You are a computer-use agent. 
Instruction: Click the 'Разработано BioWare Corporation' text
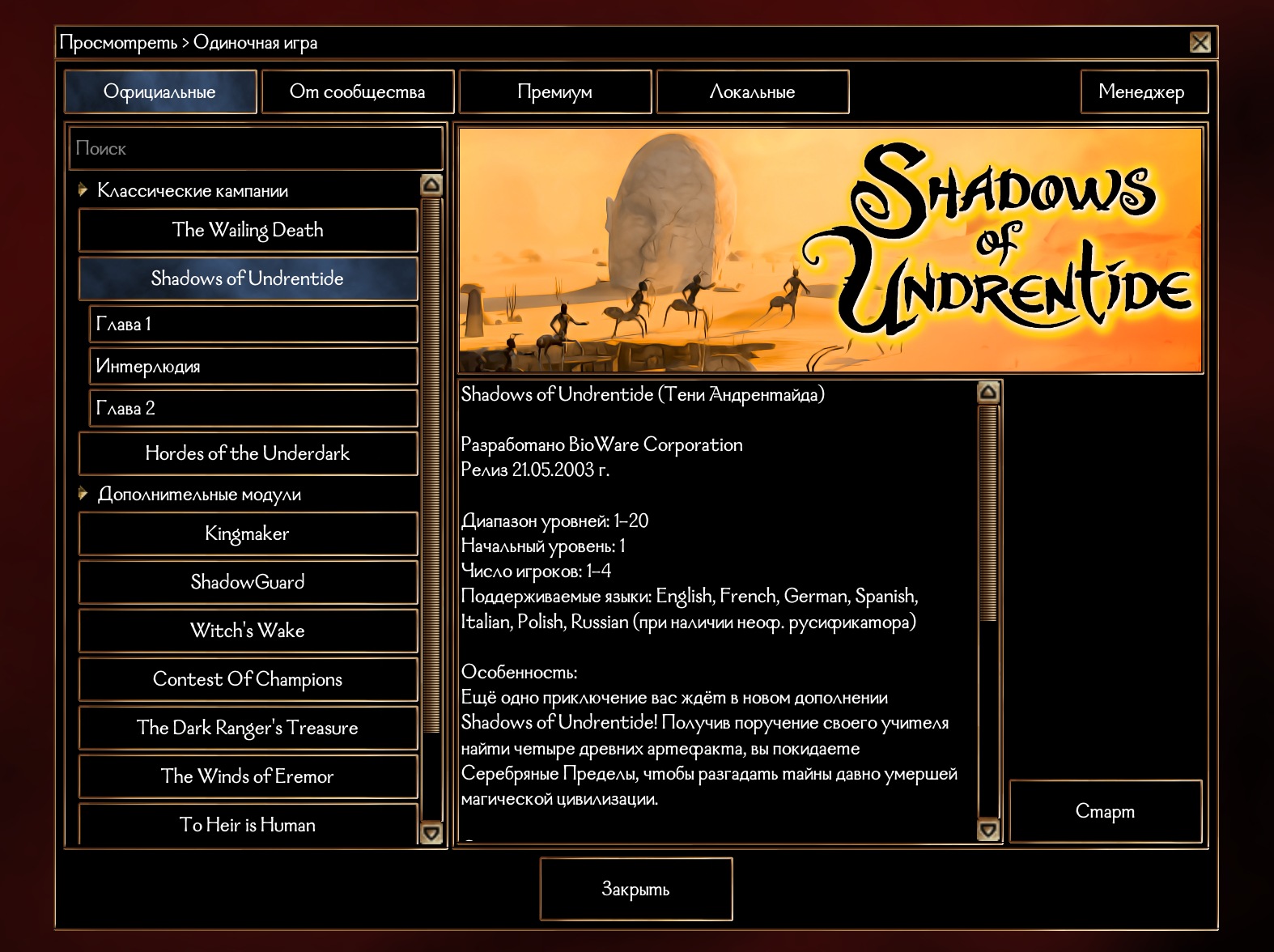coord(602,444)
